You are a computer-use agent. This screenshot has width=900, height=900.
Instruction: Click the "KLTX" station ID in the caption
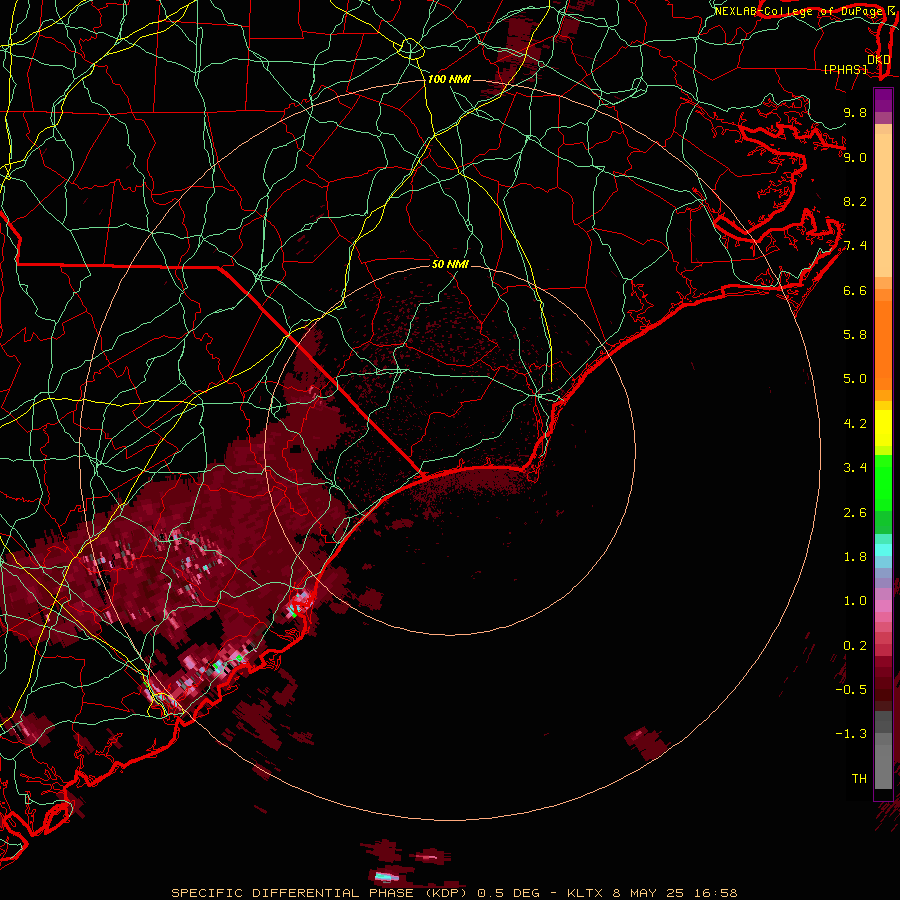pos(586,893)
